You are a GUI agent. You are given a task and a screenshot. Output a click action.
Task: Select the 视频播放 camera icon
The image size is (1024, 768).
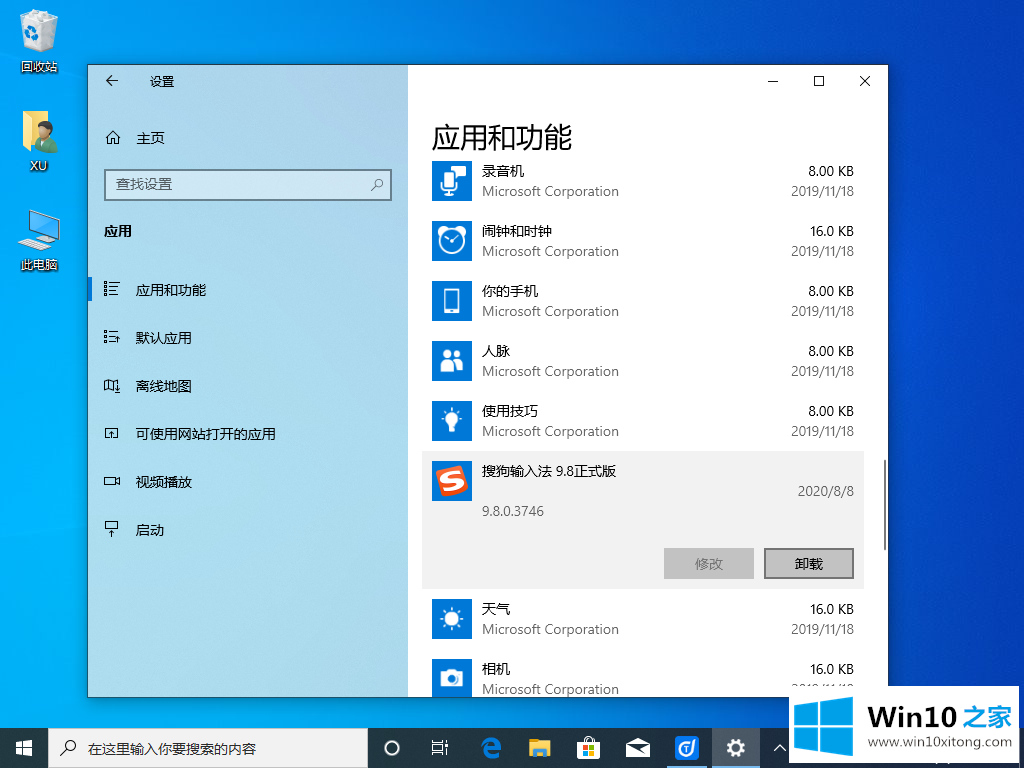(x=112, y=481)
